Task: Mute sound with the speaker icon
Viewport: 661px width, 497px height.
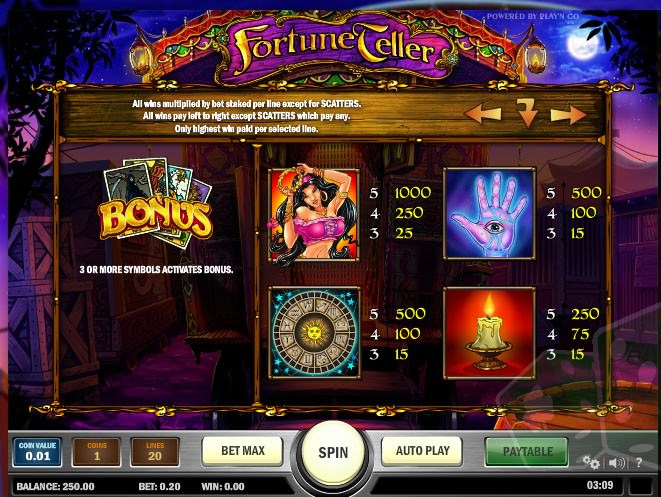Action: 617,463
